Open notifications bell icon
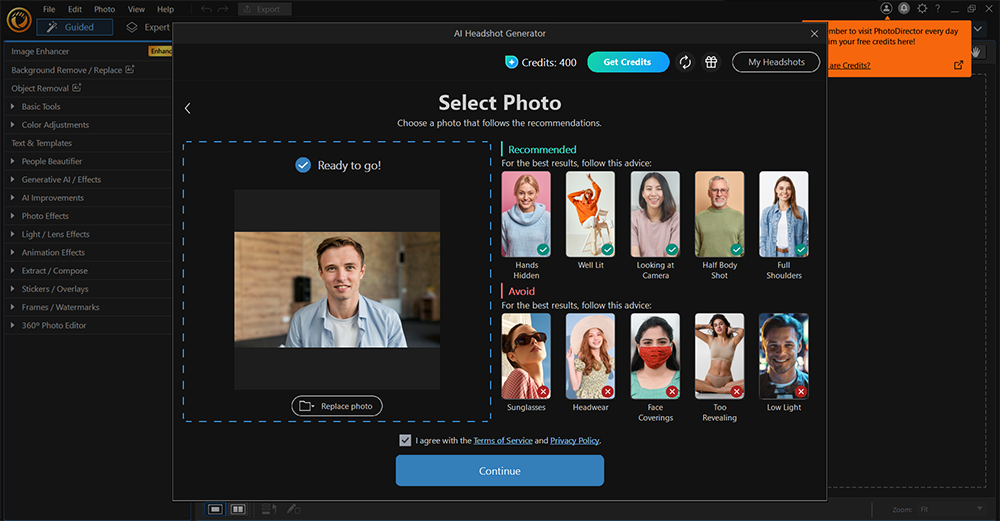The width and height of the screenshot is (1000, 521). pyautogui.click(x=904, y=8)
